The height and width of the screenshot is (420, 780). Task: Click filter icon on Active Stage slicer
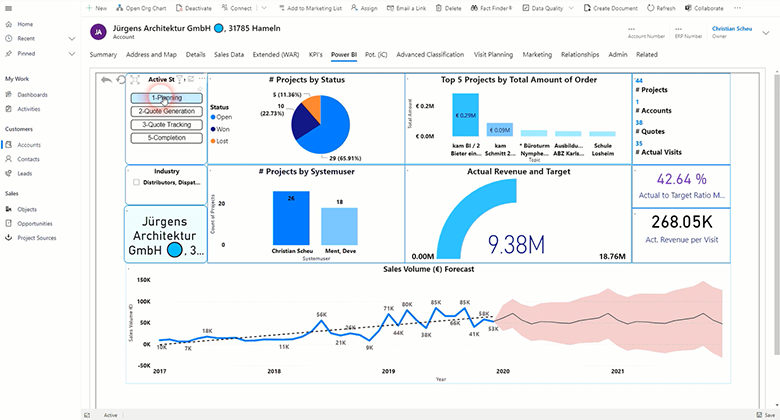pyautogui.click(x=180, y=79)
